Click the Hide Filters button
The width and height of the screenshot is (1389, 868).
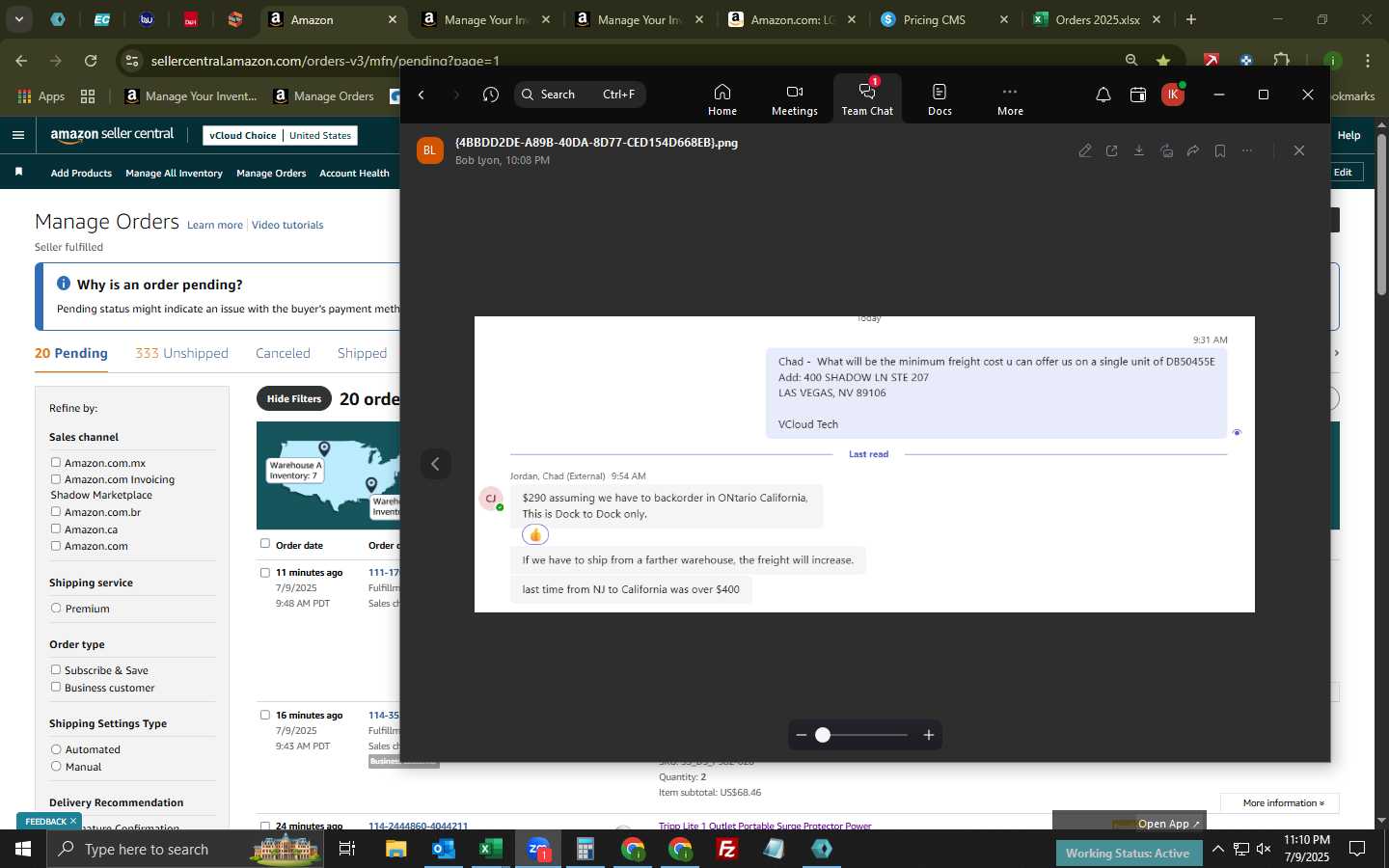tap(294, 398)
